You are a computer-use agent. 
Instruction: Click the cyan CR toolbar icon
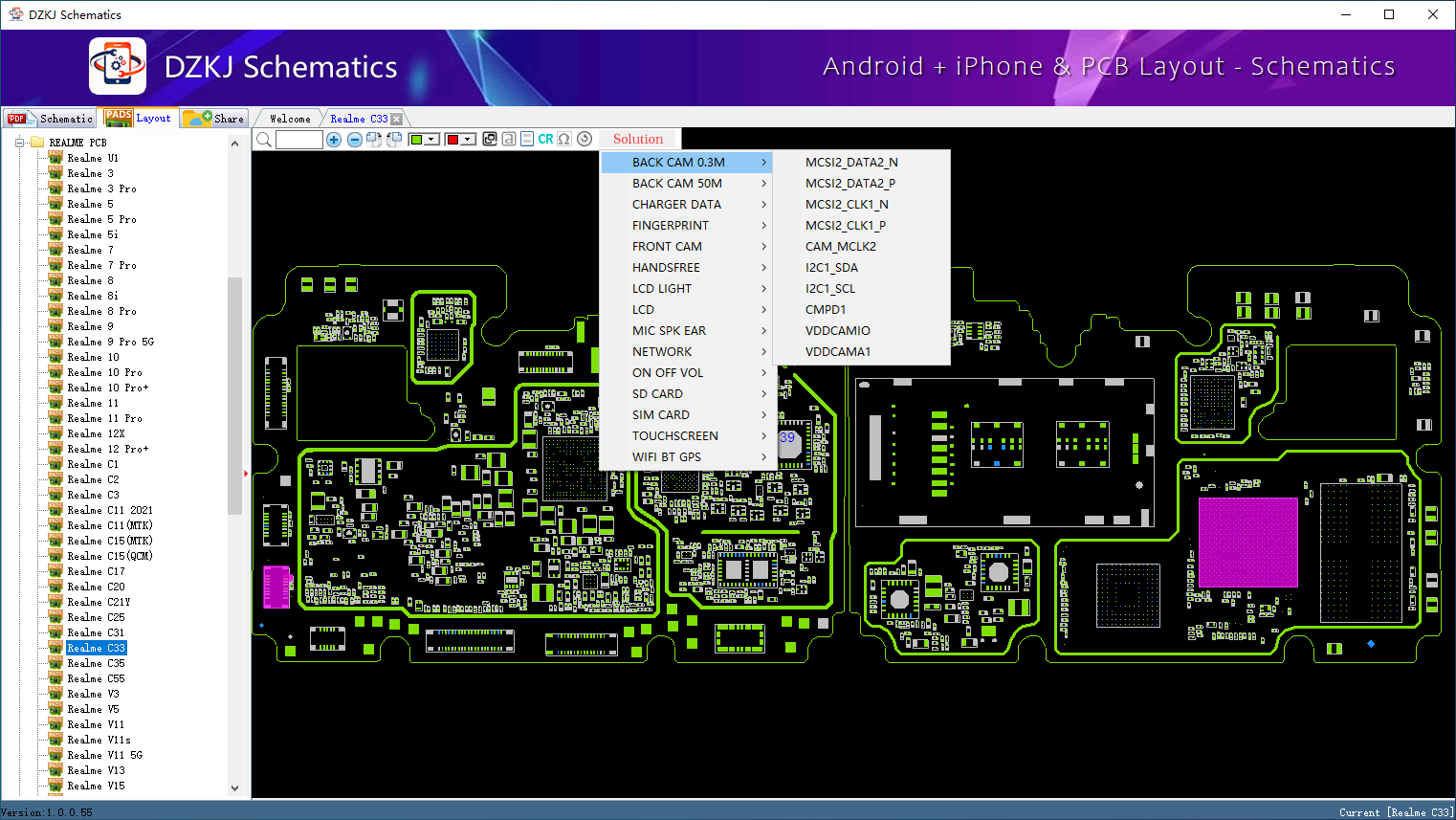click(x=545, y=140)
